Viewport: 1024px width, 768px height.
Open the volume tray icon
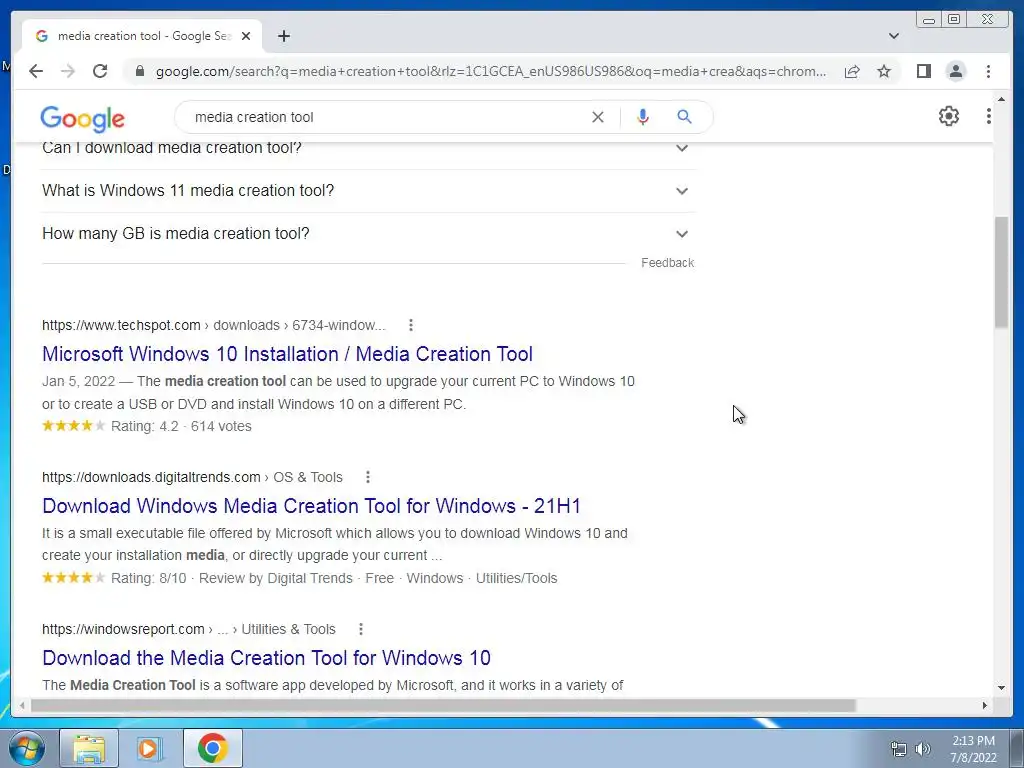(x=923, y=748)
